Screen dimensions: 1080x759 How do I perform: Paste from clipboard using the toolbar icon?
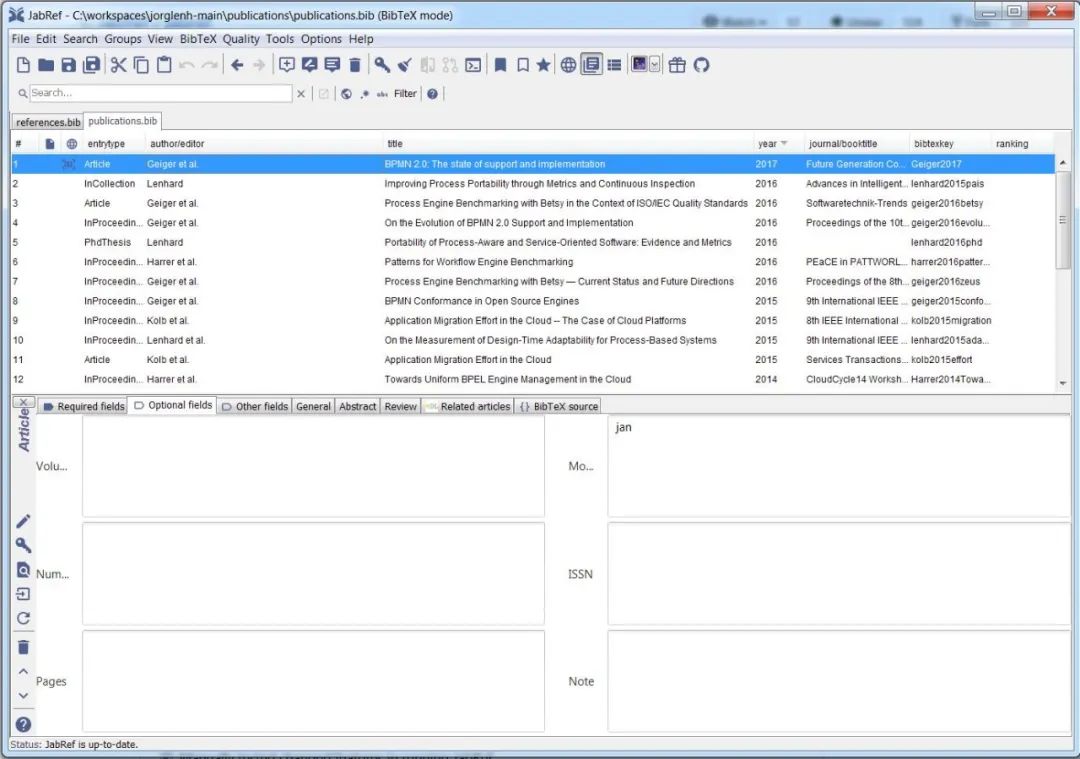pos(164,65)
